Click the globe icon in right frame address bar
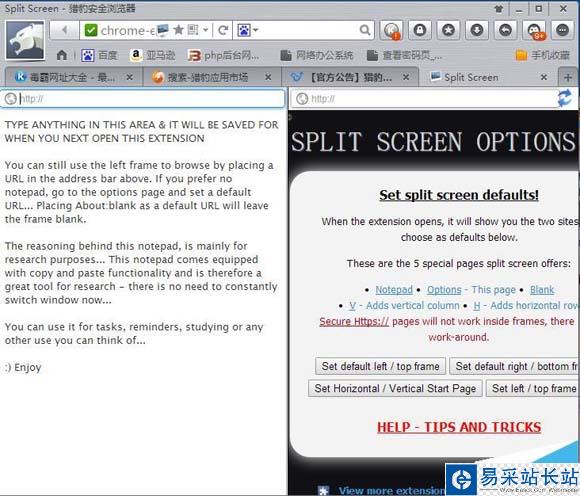This screenshot has width=580, height=496. 302,98
